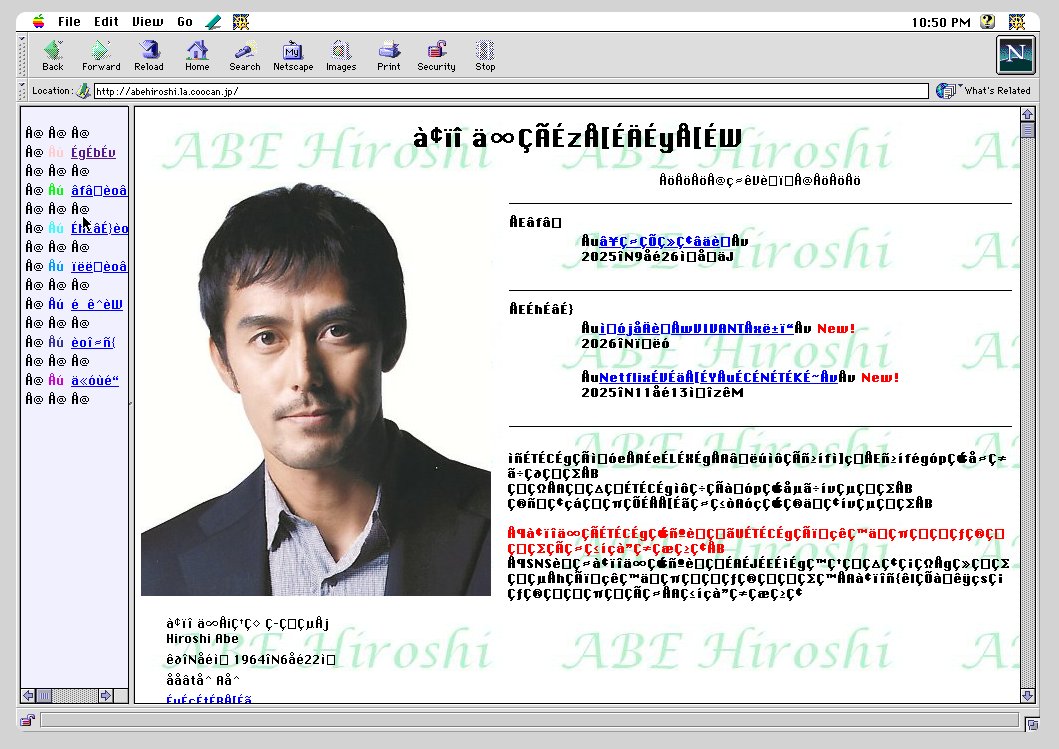Image resolution: width=1059 pixels, height=749 pixels.
Task: Click the menu bar clock 10:50 PM
Action: coord(941,22)
